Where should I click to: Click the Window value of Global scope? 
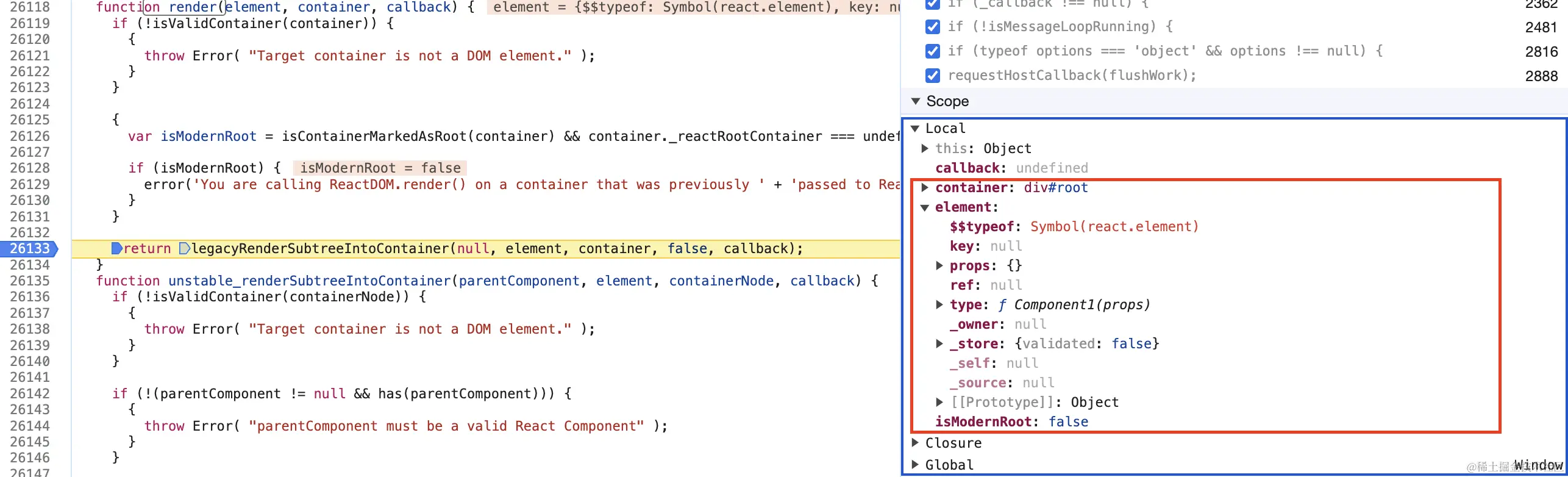pyautogui.click(x=1538, y=465)
